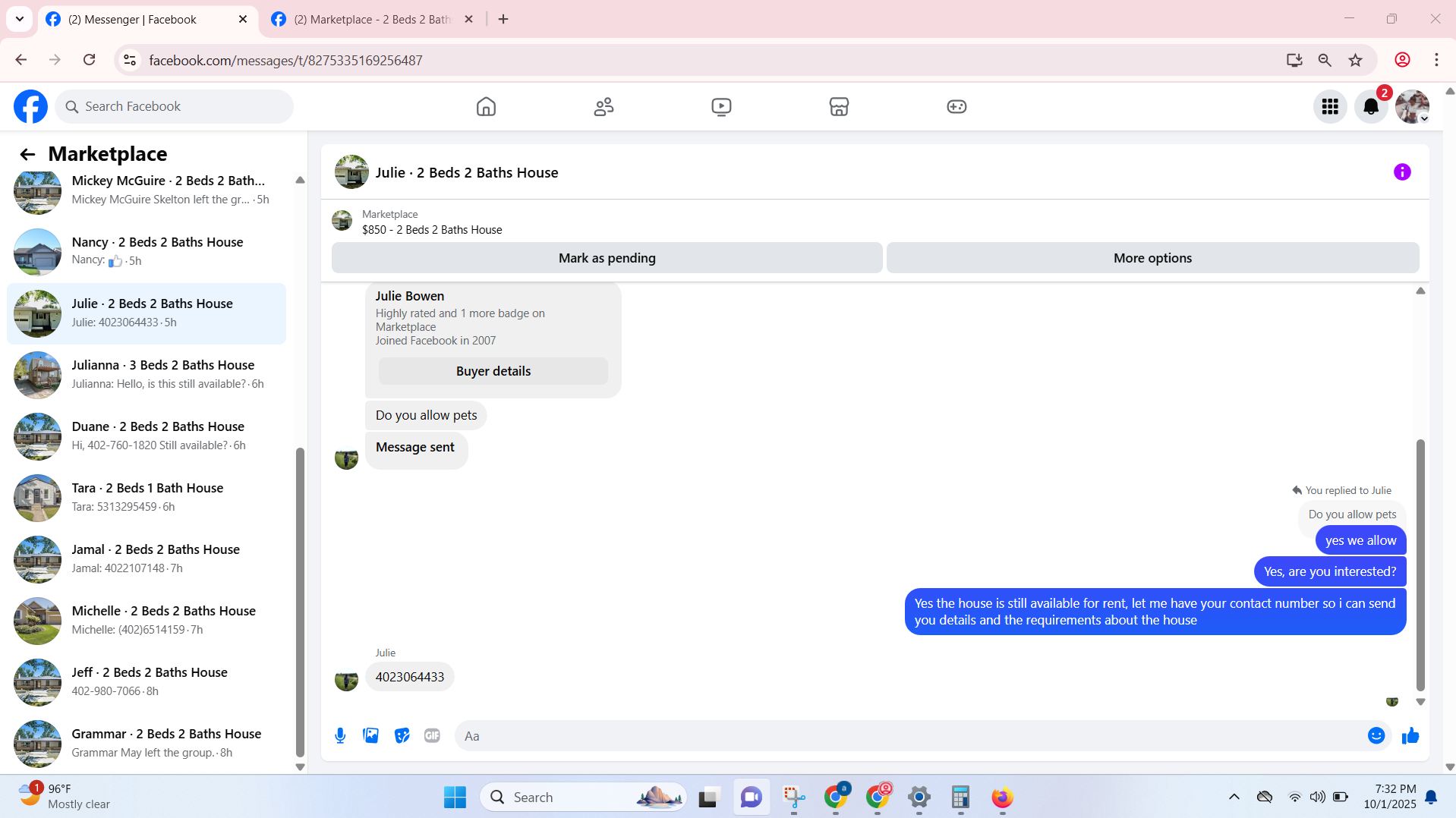Open the GIF picker

(432, 735)
